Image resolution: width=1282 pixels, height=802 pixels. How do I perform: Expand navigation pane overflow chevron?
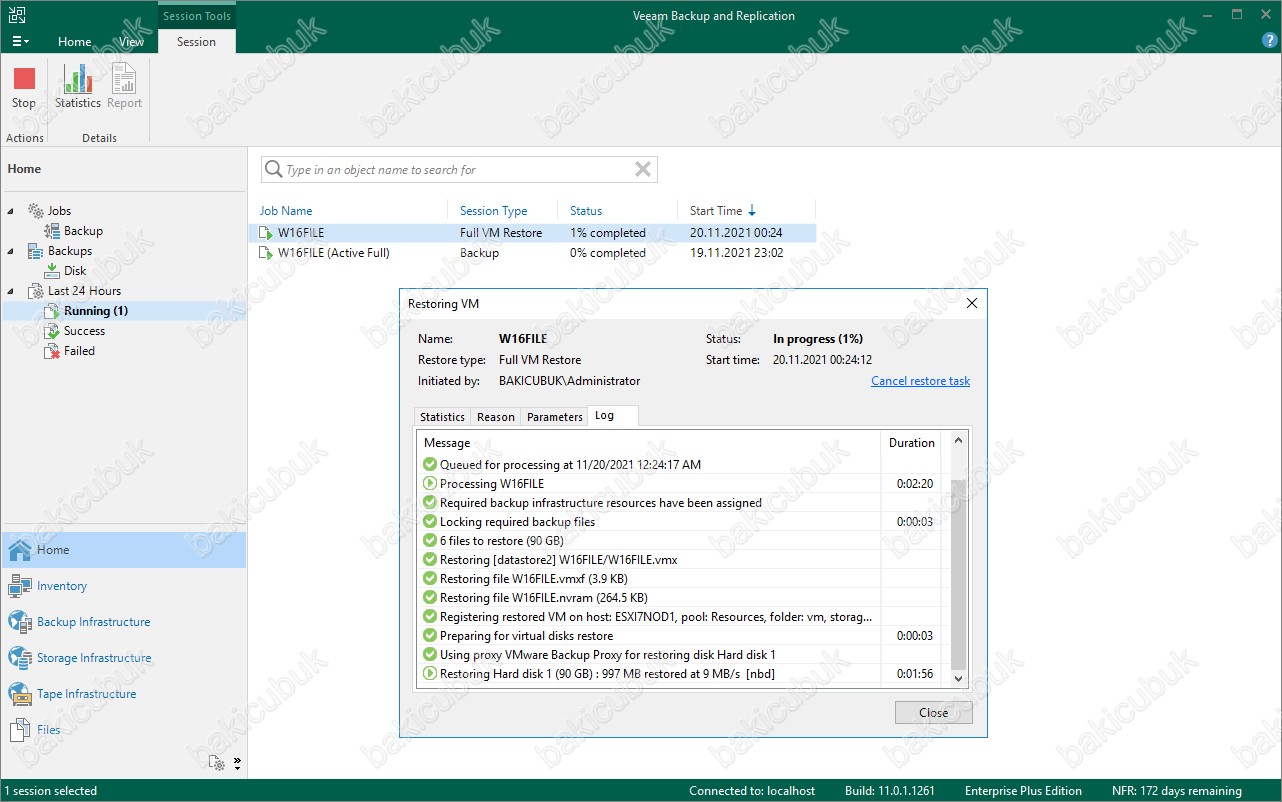click(x=238, y=763)
